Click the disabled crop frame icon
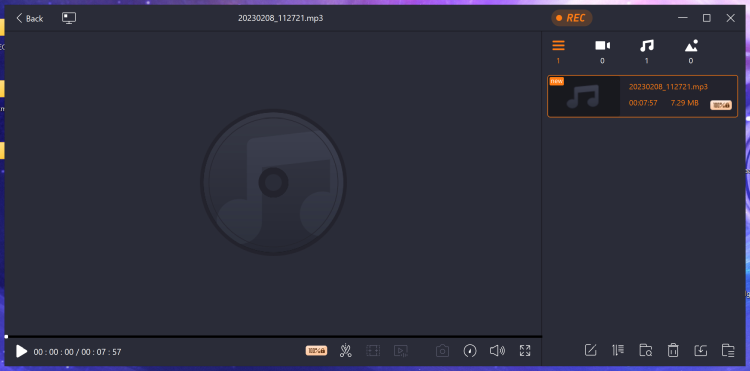This screenshot has width=750, height=371. tap(373, 351)
